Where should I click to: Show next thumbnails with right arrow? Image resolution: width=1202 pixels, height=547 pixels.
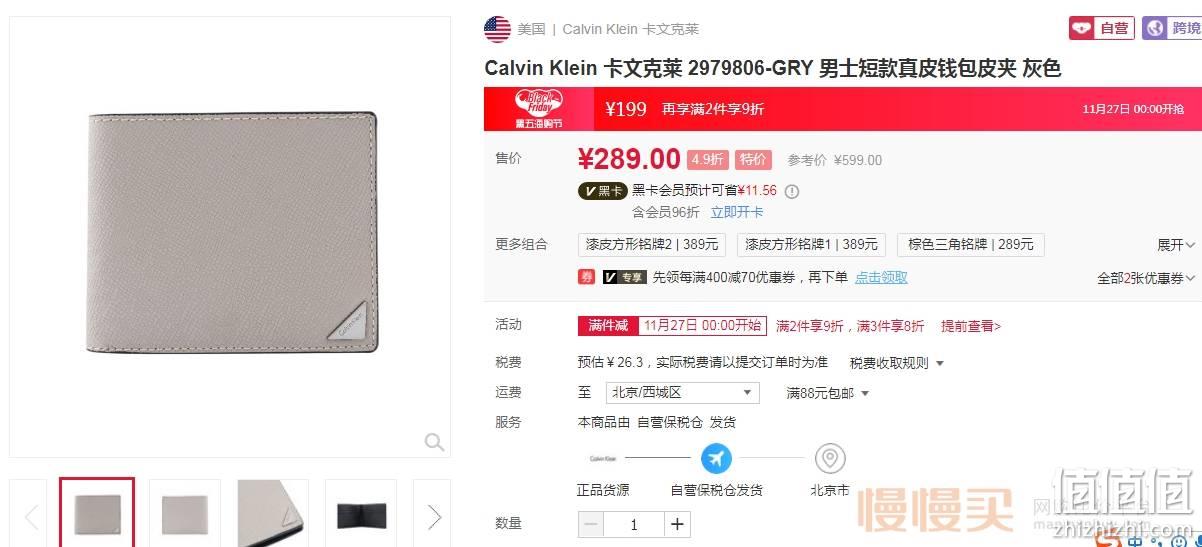pyautogui.click(x=433, y=517)
